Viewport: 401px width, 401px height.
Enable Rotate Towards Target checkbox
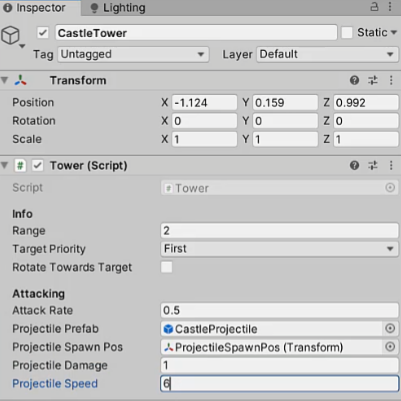167,267
